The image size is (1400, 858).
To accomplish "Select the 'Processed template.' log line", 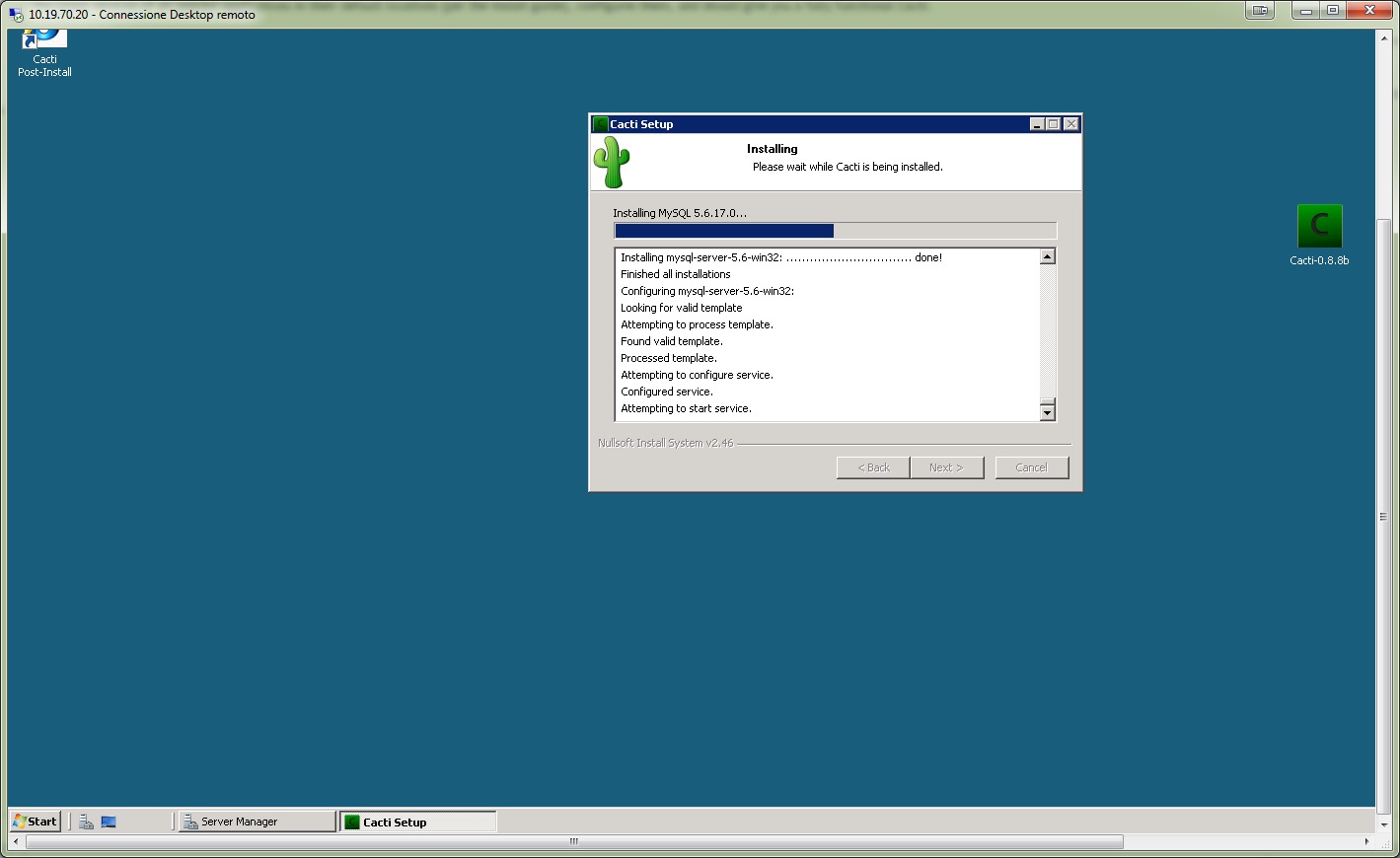I will pyautogui.click(x=668, y=358).
